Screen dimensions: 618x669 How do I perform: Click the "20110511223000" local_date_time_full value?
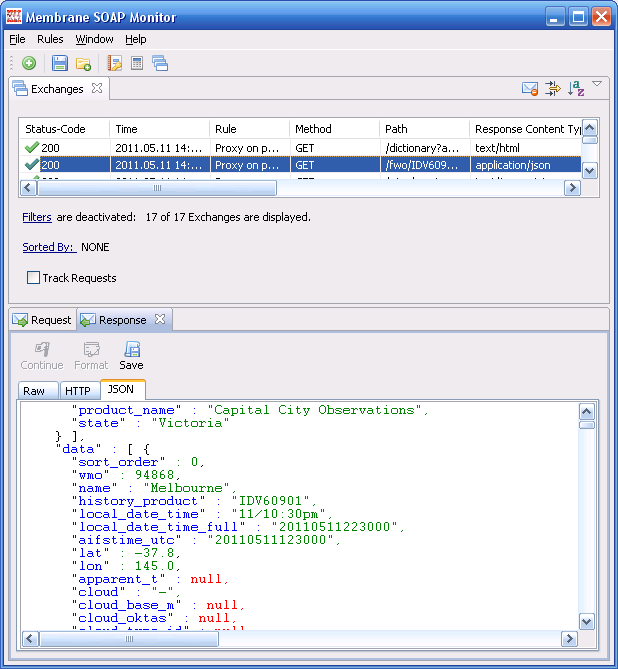[x=334, y=527]
